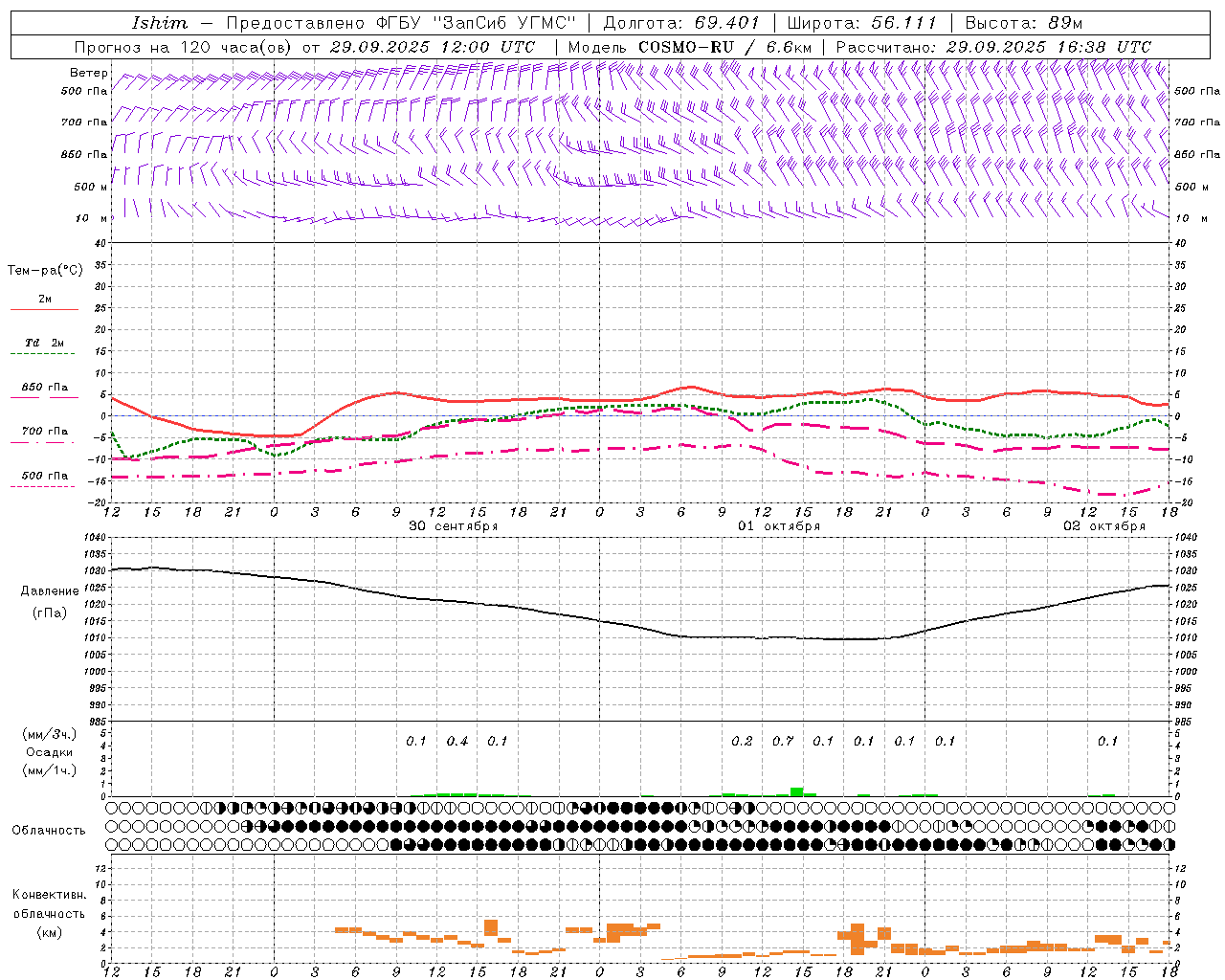Viewport: 1225px width, 980px height.
Task: Click the precipitation value 0.2
Action: [742, 741]
